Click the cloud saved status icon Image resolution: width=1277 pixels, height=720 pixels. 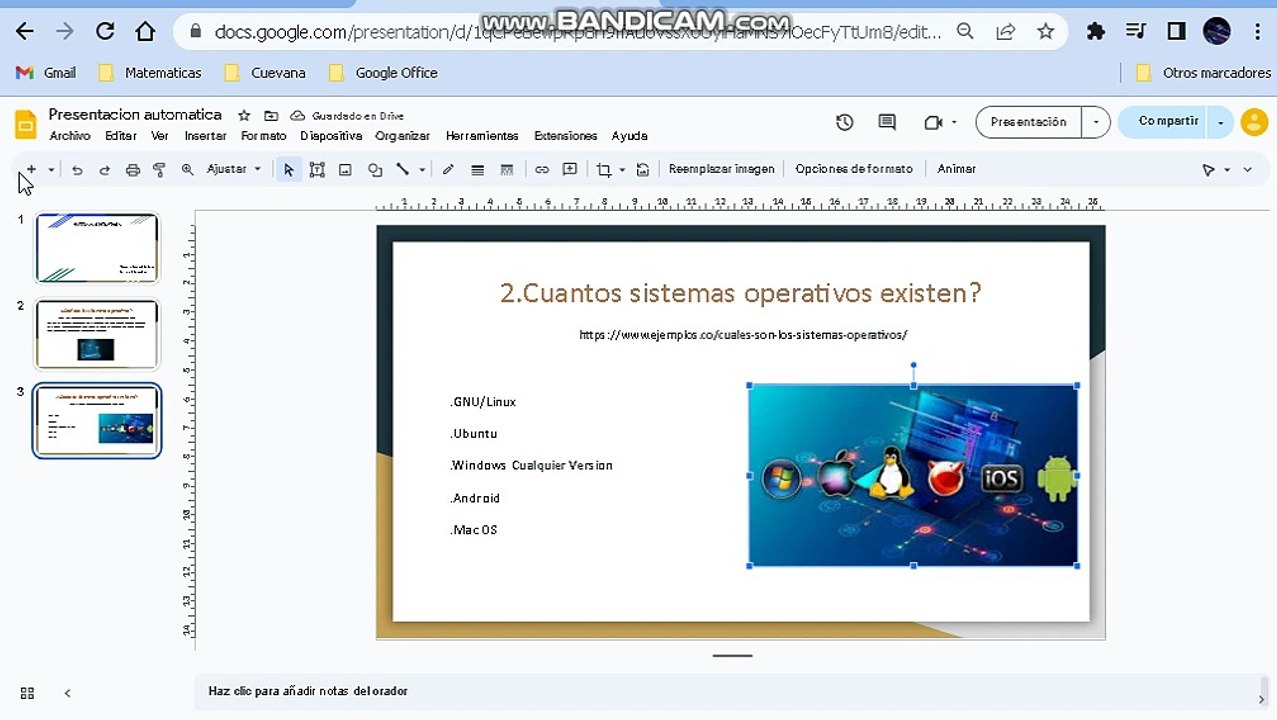(296, 116)
